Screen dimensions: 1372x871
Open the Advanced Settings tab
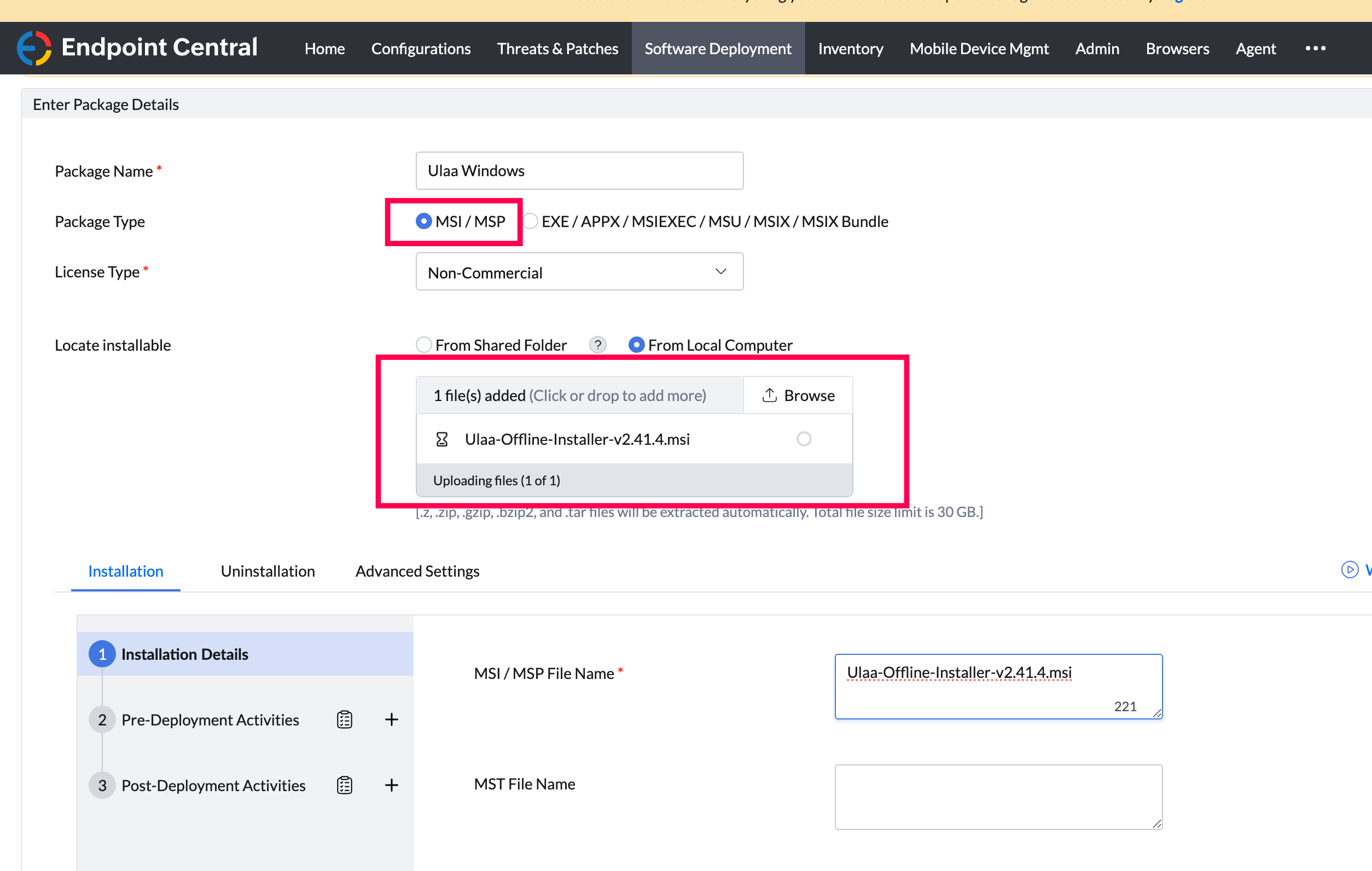pos(417,571)
